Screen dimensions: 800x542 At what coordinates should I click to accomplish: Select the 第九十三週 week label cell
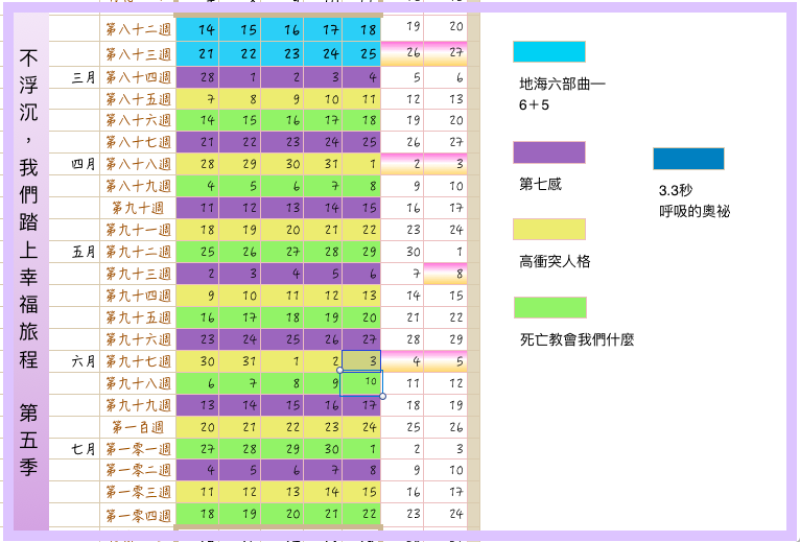pyautogui.click(x=138, y=274)
